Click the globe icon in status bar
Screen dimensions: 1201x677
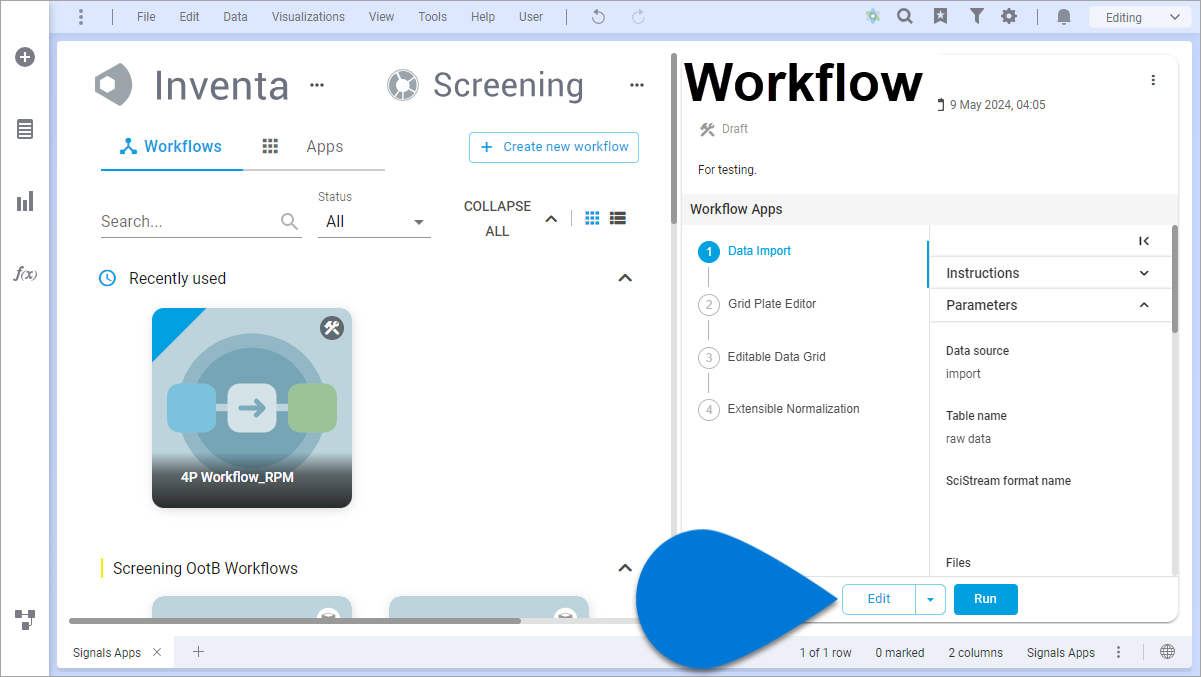[1167, 652]
